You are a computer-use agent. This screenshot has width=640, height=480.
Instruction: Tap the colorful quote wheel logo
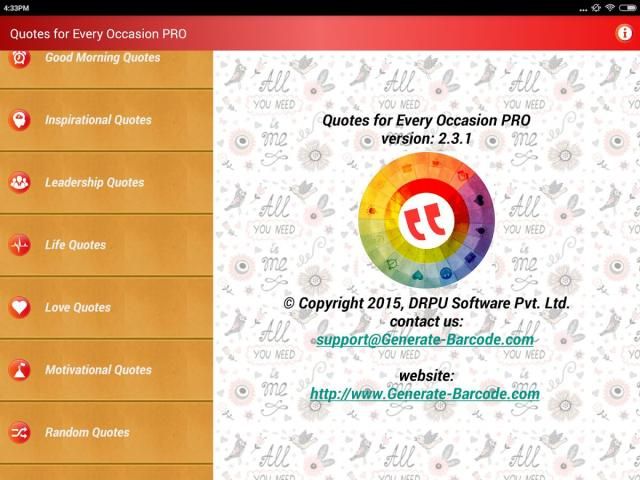click(426, 221)
